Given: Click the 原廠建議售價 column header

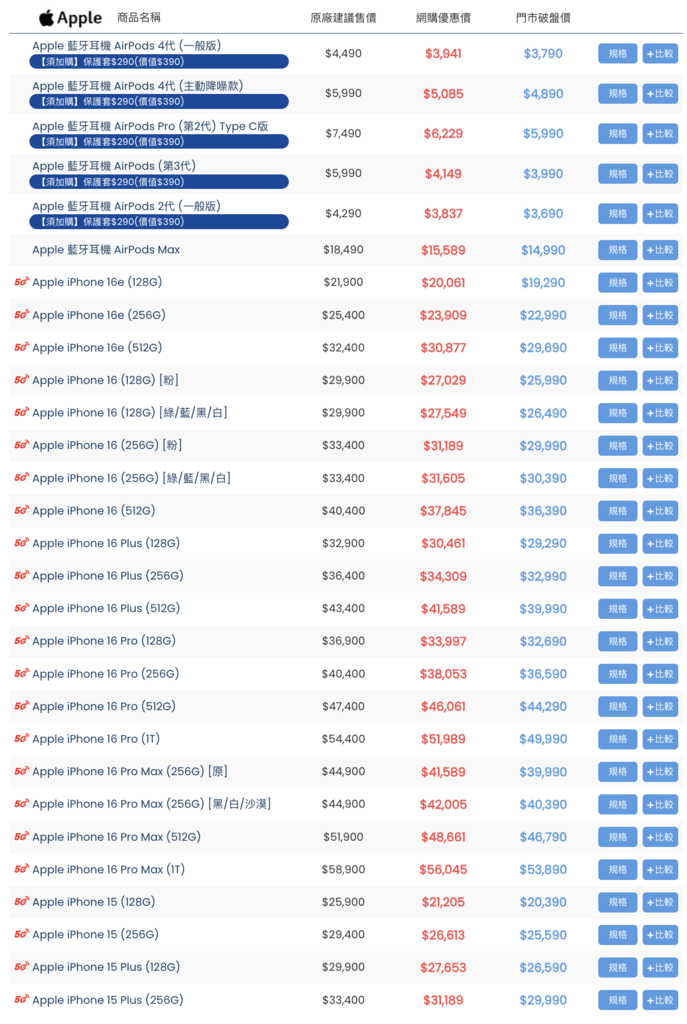Looking at the screenshot, I should click(x=343, y=18).
